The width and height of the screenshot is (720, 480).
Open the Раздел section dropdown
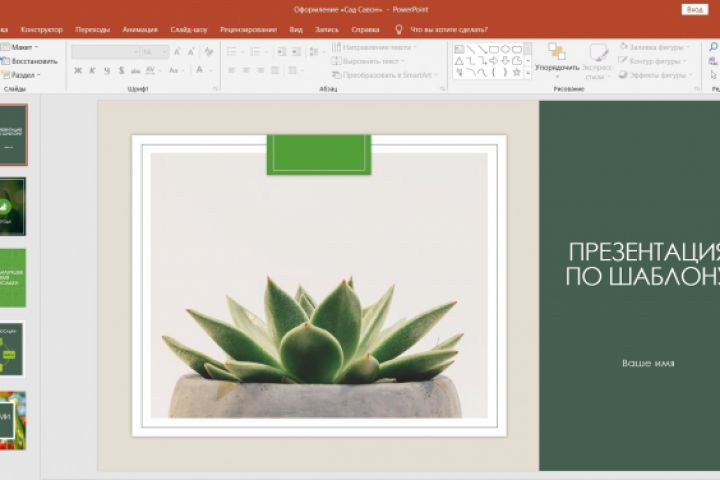point(24,75)
